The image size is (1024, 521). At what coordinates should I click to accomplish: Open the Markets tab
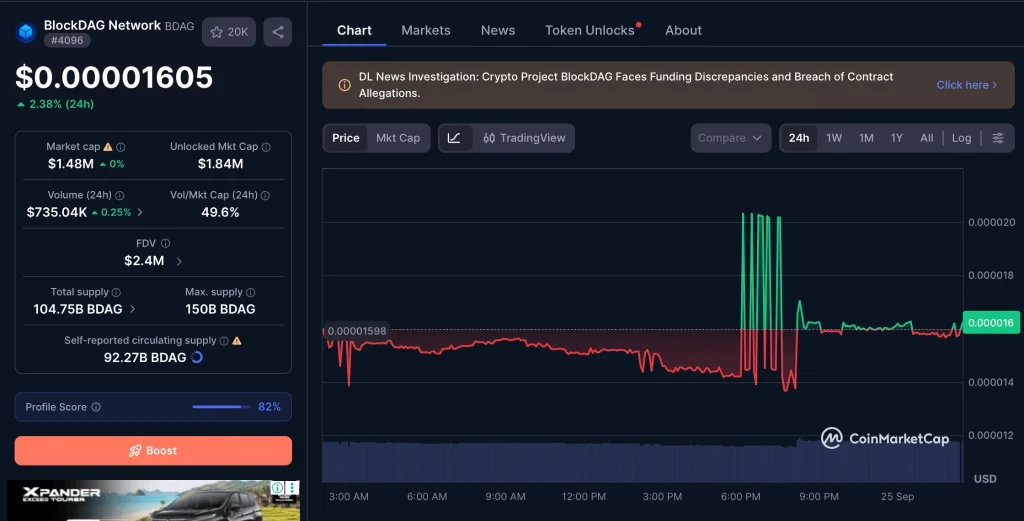(426, 30)
